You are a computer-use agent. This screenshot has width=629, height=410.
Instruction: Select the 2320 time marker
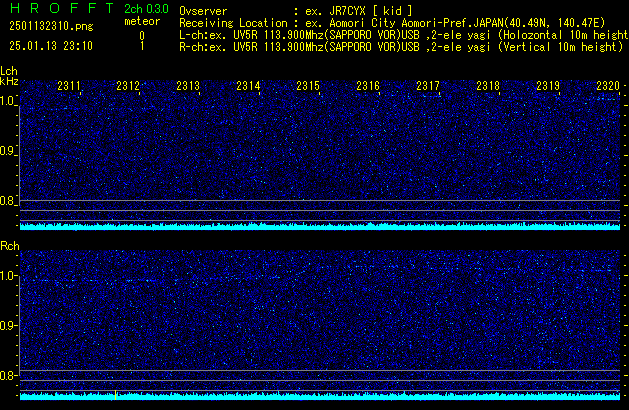pyautogui.click(x=608, y=86)
